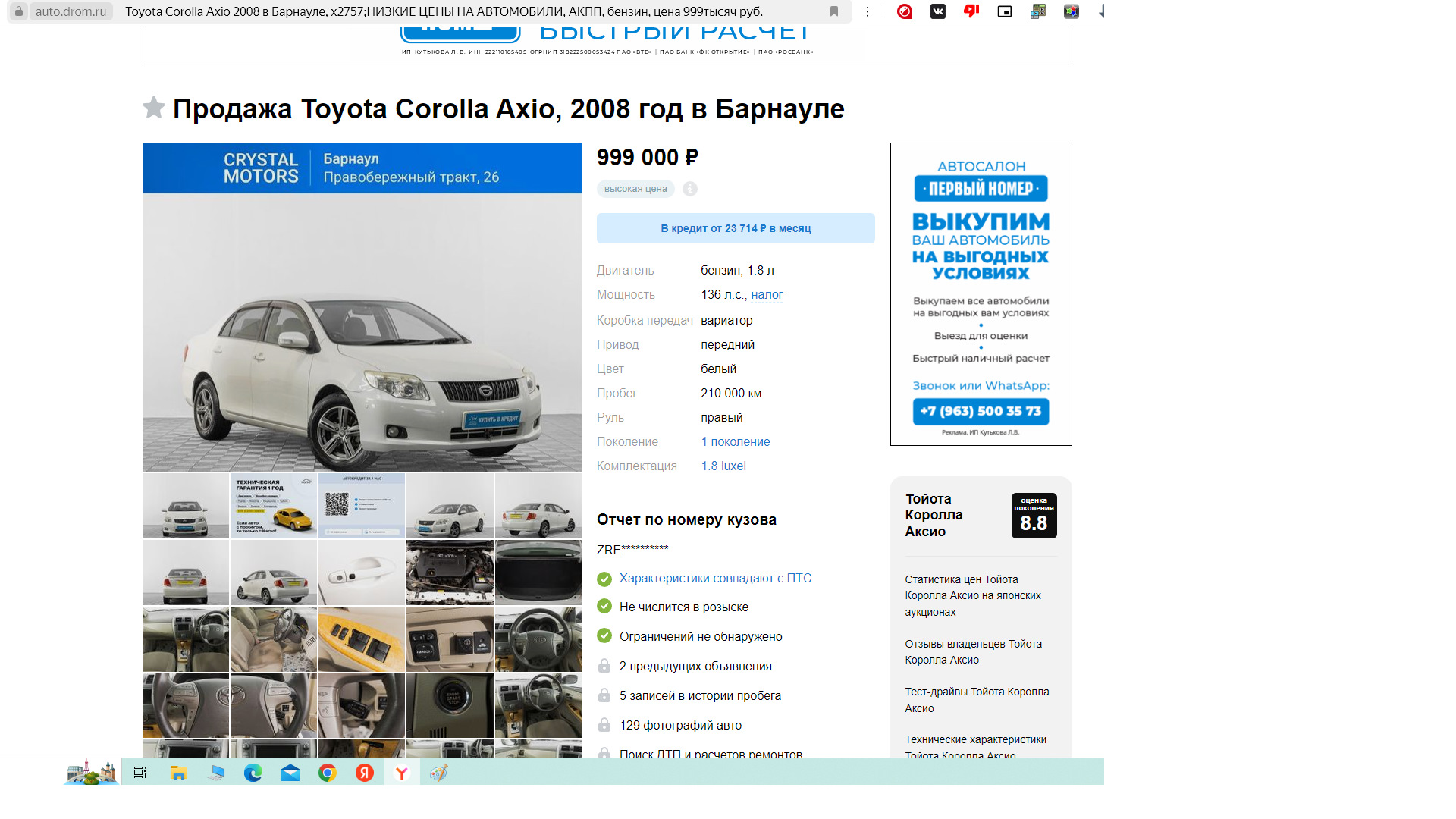
Task: Click the info icon beside высокая цена badge
Action: tap(690, 189)
